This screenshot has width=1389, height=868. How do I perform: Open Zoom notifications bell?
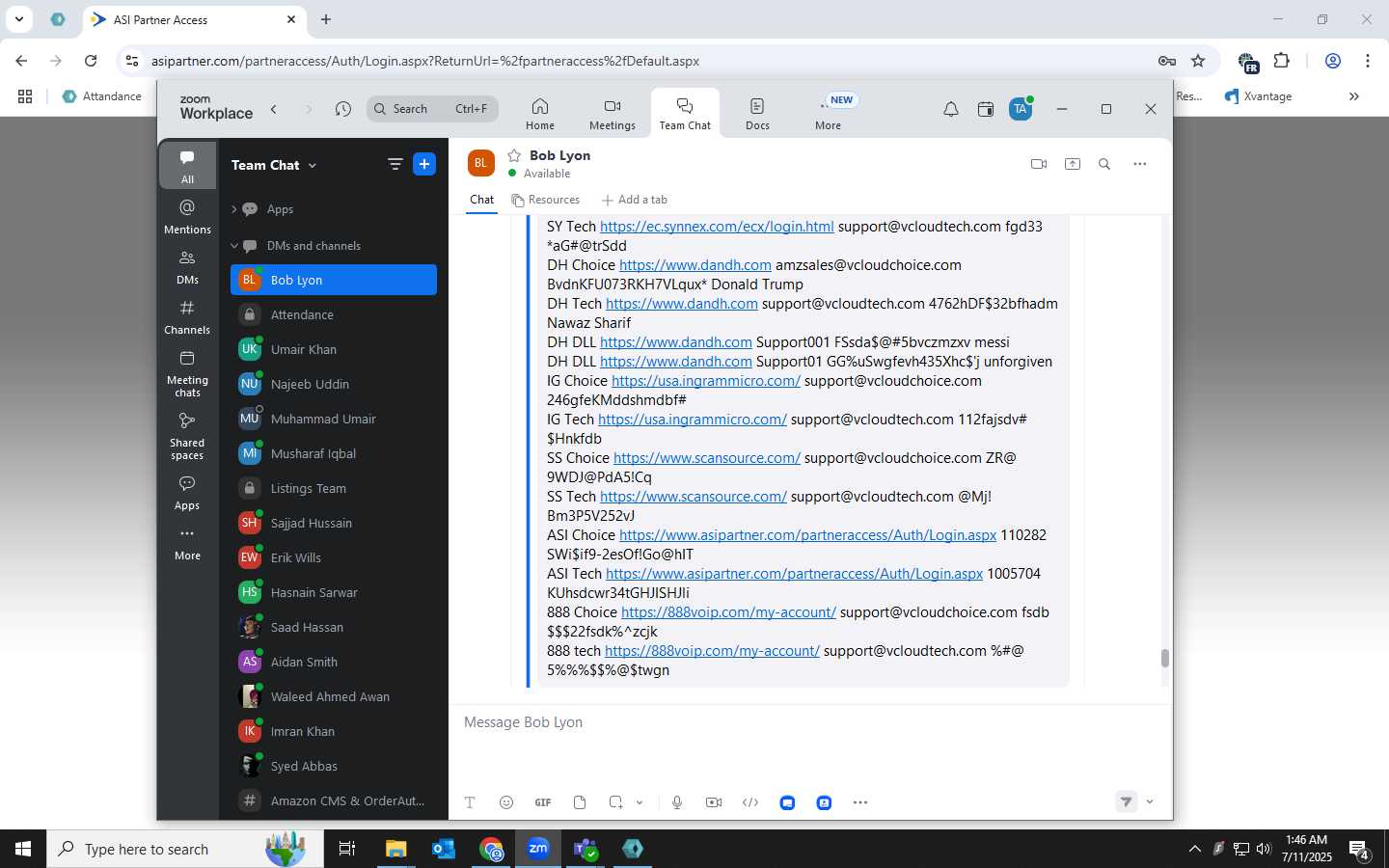tap(951, 109)
